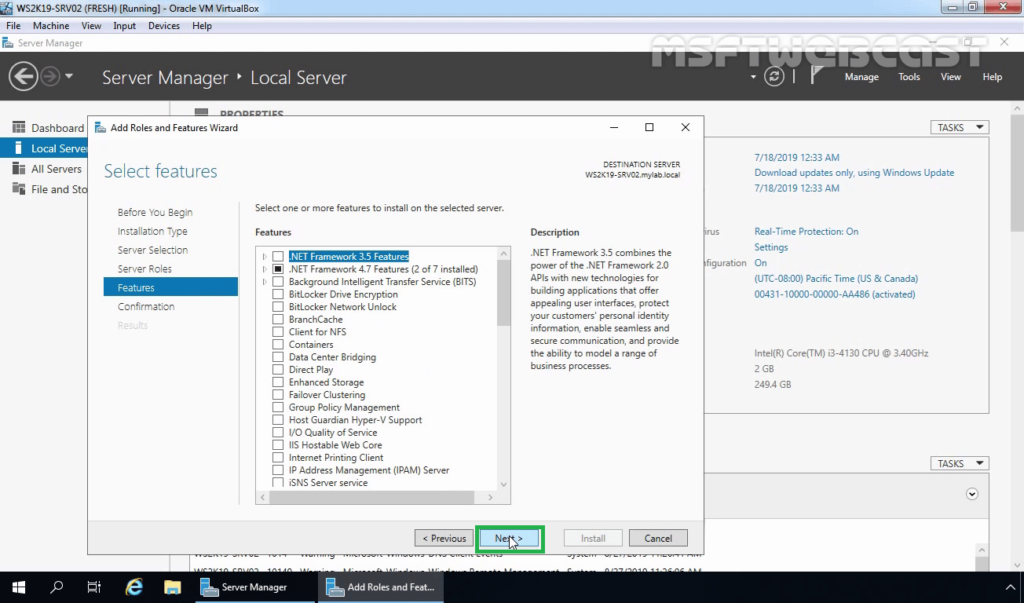
Task: Check .NET Framework 3.5 Features checkbox
Action: coord(278,256)
